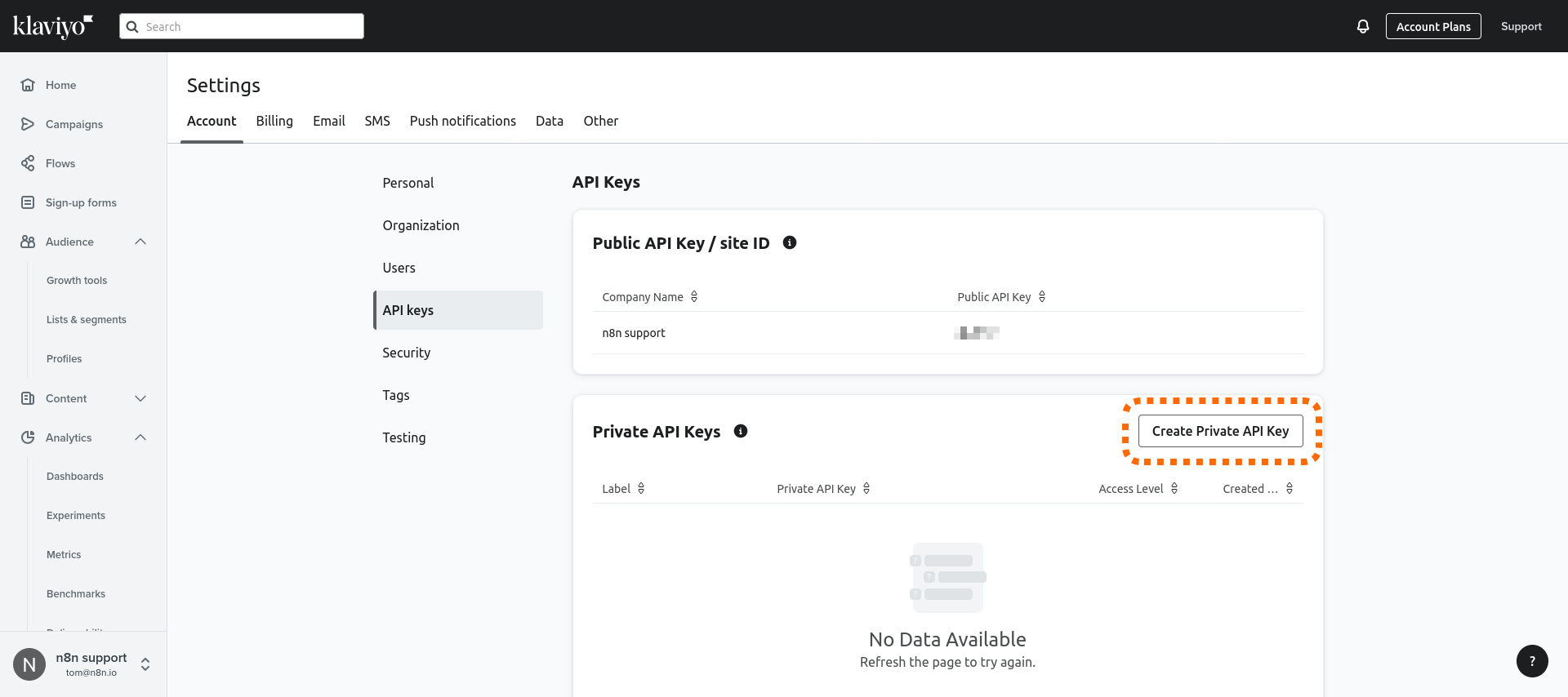The width and height of the screenshot is (1568, 697).
Task: Click the Campaigns paper plane icon
Action: coord(28,124)
